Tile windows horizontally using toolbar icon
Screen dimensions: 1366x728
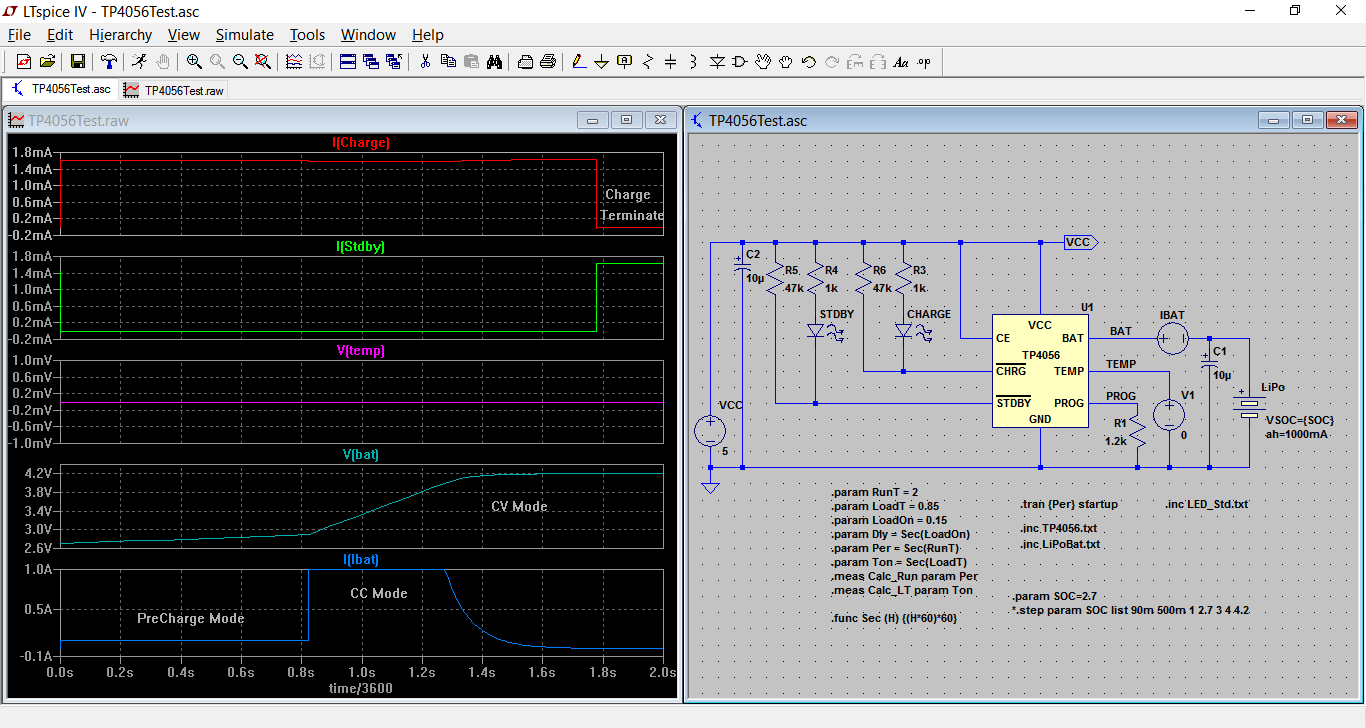click(348, 62)
